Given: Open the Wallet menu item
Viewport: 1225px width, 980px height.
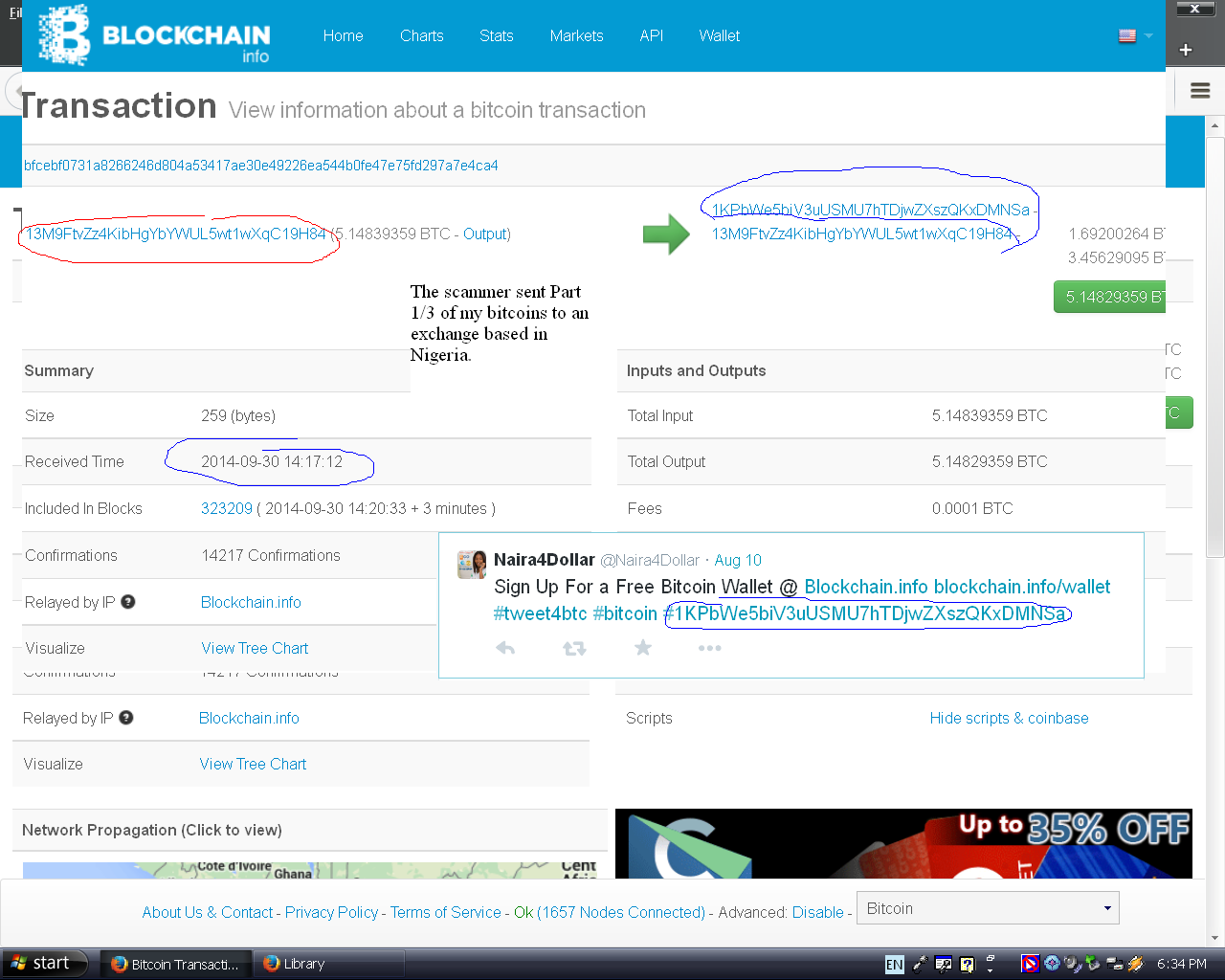Looking at the screenshot, I should 719,35.
